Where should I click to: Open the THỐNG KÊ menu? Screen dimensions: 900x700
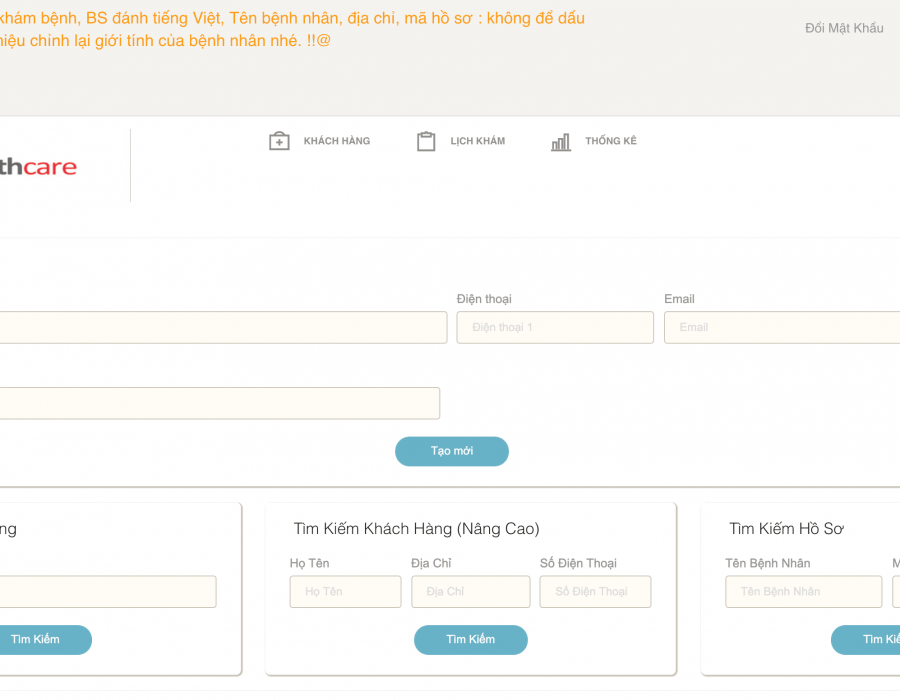pyautogui.click(x=611, y=141)
